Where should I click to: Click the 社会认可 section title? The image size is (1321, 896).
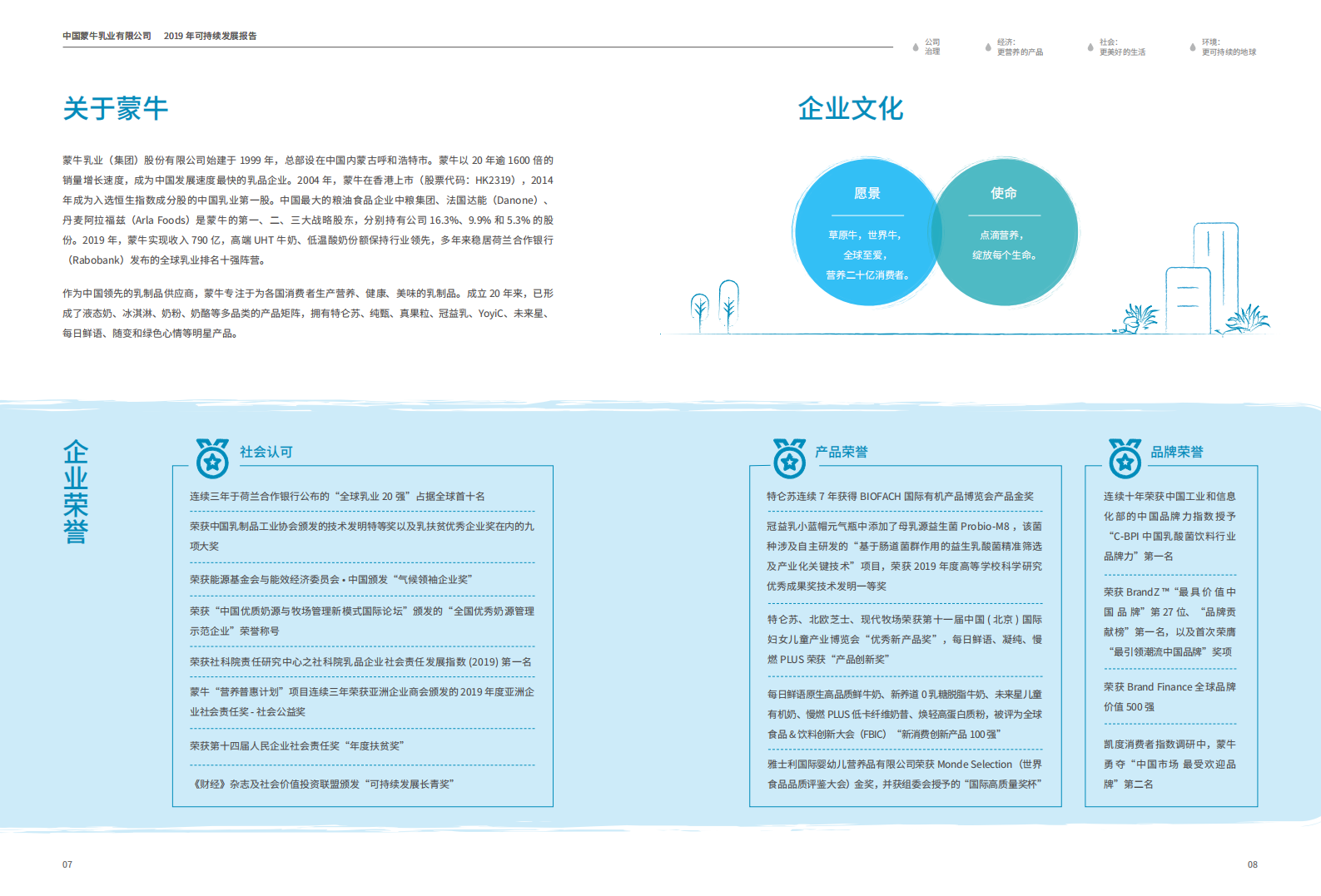point(266,452)
